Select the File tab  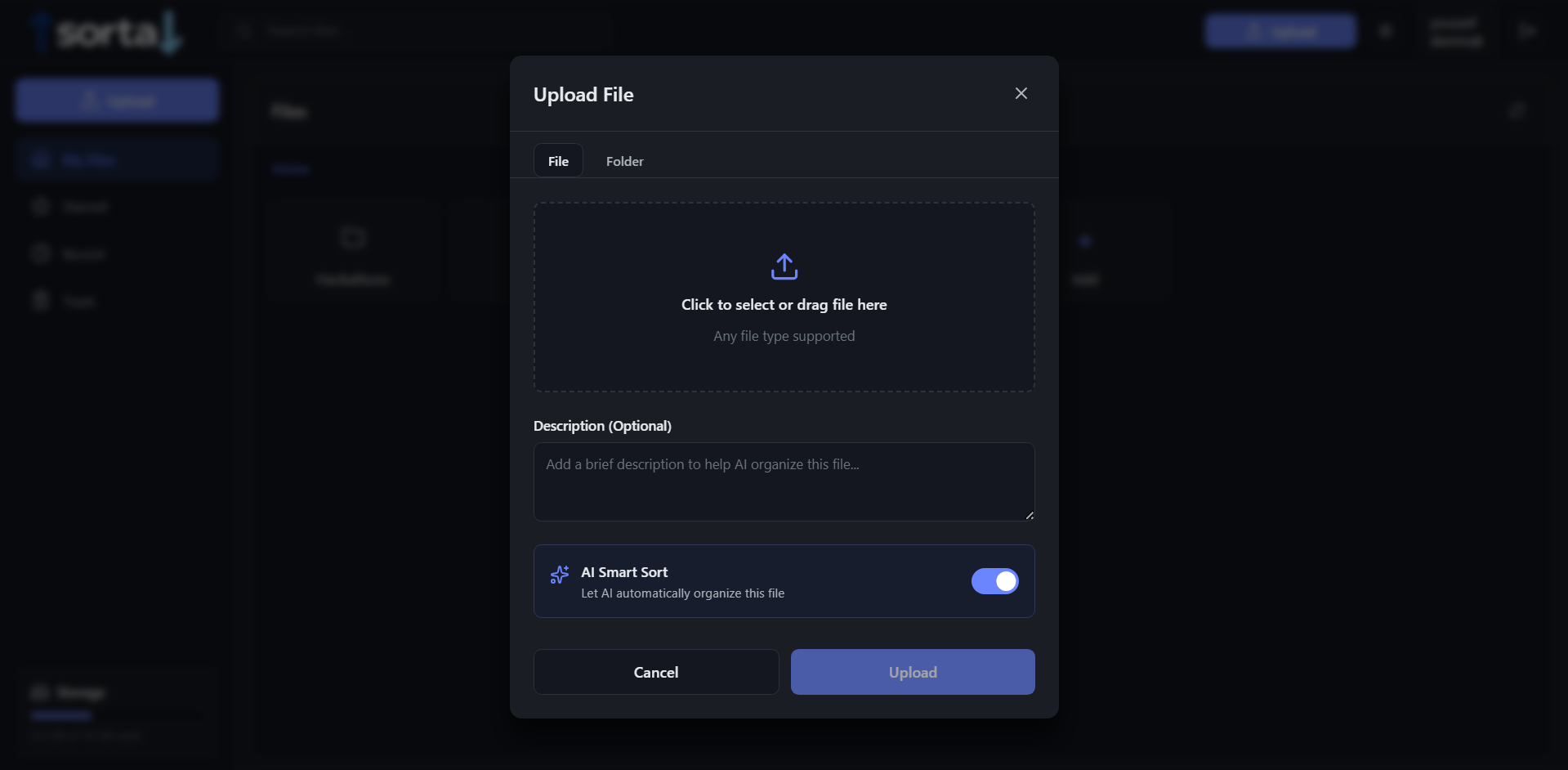click(558, 161)
